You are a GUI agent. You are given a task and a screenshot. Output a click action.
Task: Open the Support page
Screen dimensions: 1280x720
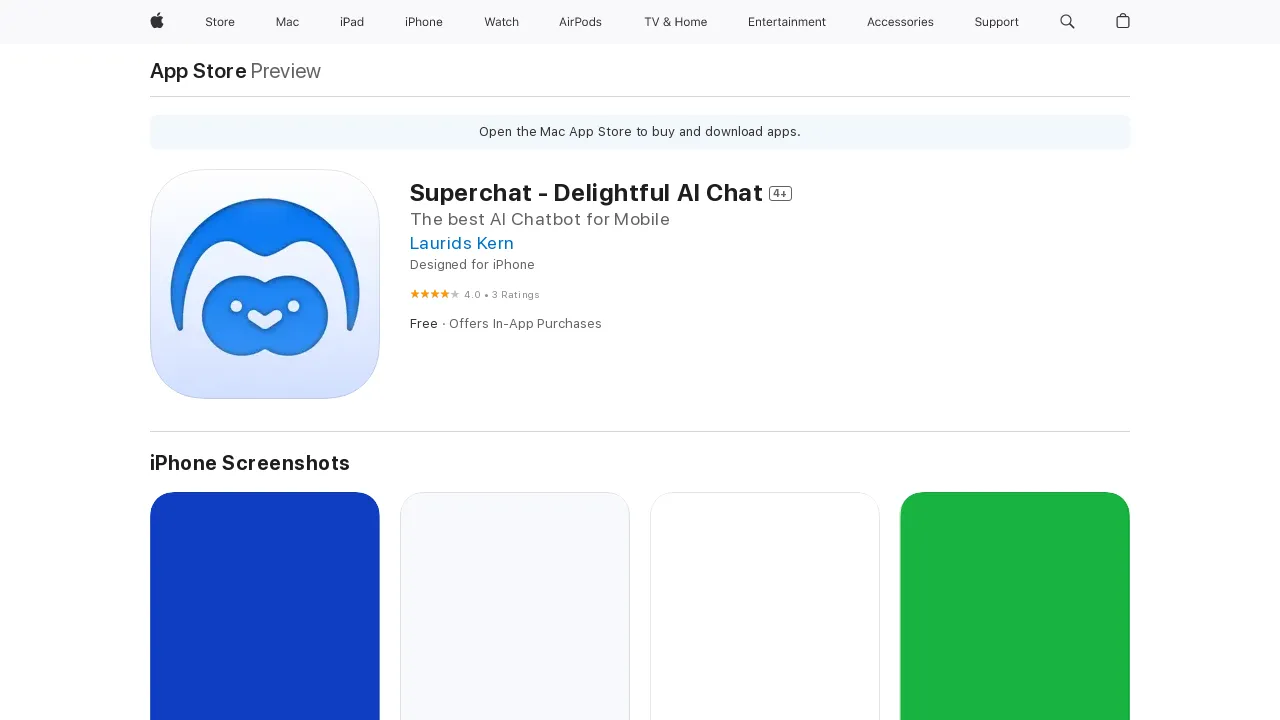click(996, 21)
